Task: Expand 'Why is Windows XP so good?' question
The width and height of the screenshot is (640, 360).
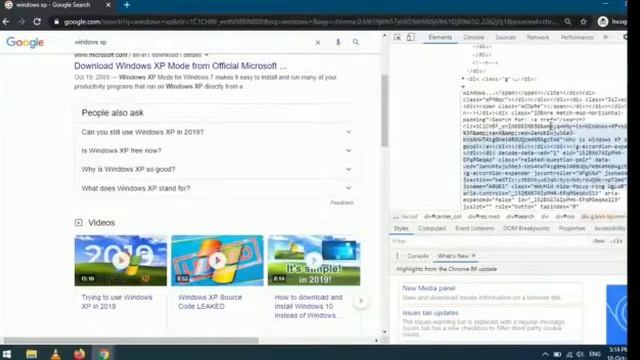Action: [216, 169]
